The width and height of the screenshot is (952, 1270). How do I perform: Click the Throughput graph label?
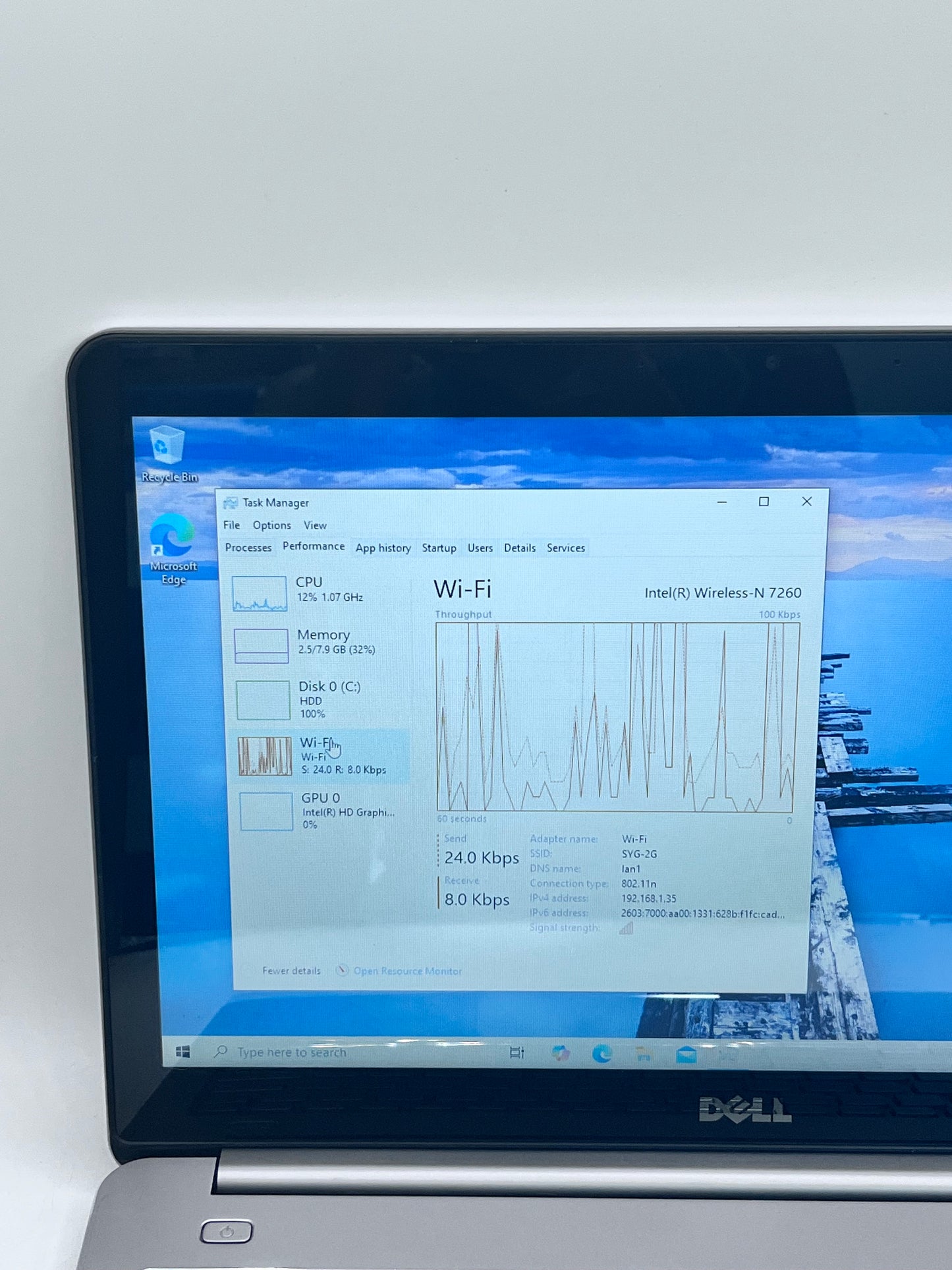(463, 614)
